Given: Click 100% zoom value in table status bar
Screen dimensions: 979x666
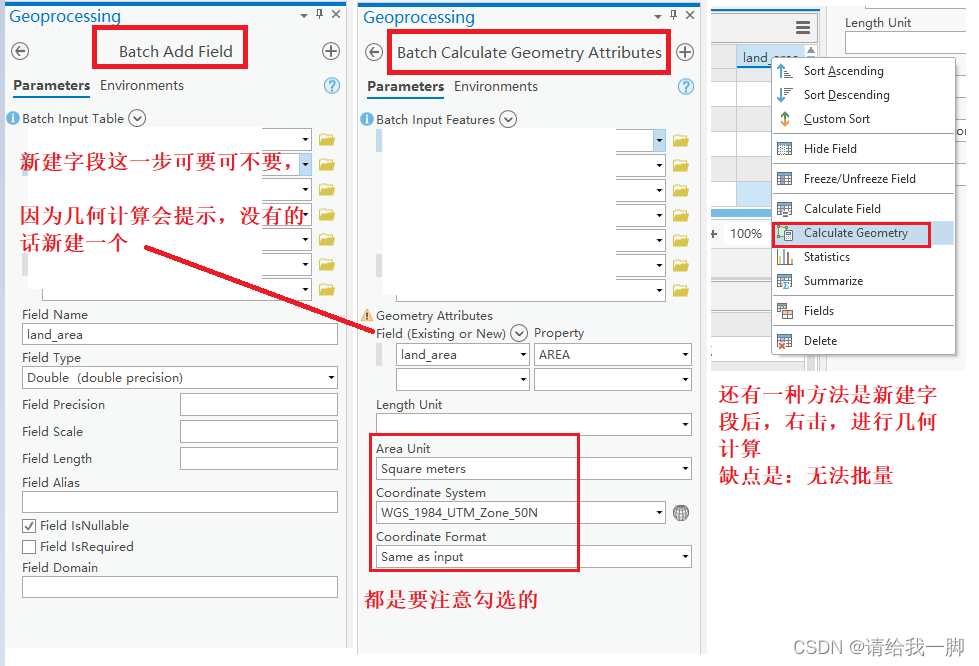Looking at the screenshot, I should pos(746,234).
